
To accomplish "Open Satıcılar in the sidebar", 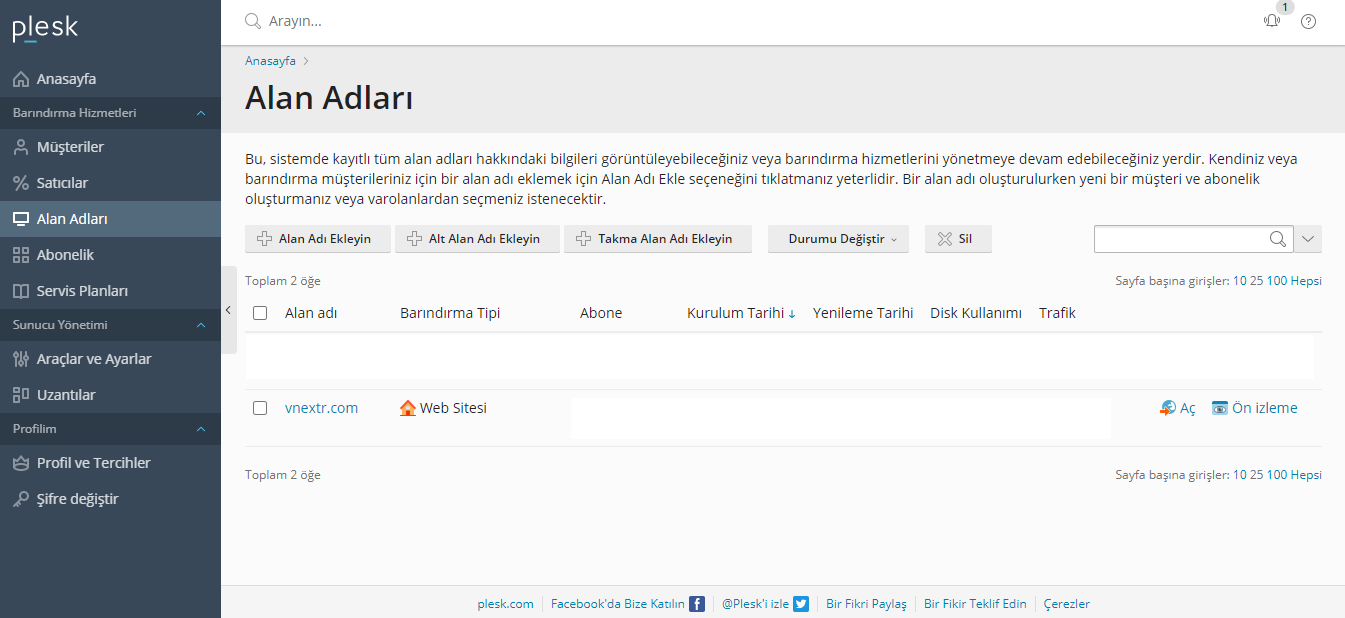I will click(x=110, y=183).
